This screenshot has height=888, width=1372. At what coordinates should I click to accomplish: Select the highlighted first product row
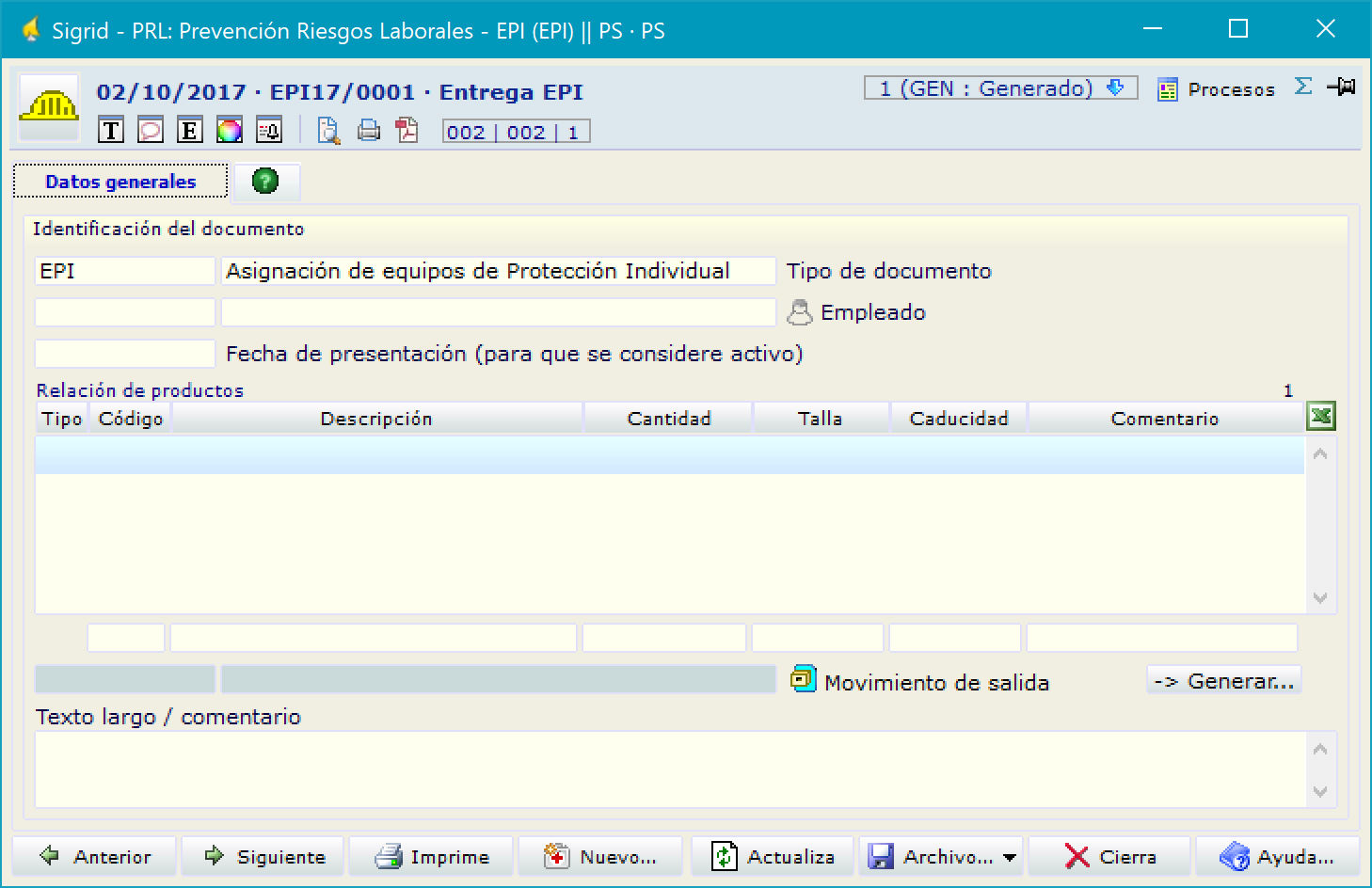click(669, 455)
